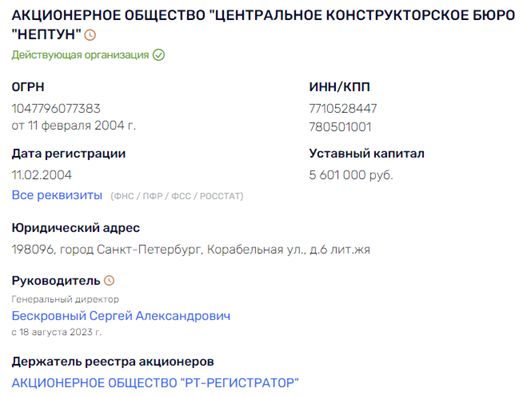This screenshot has height=396, width=531.
Task: Click the registration date 11.02.2004
Action: tap(42, 175)
